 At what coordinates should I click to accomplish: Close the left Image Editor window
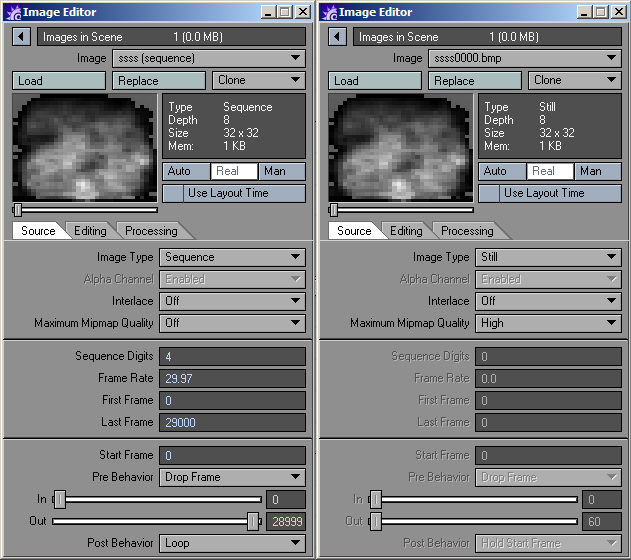(303, 12)
